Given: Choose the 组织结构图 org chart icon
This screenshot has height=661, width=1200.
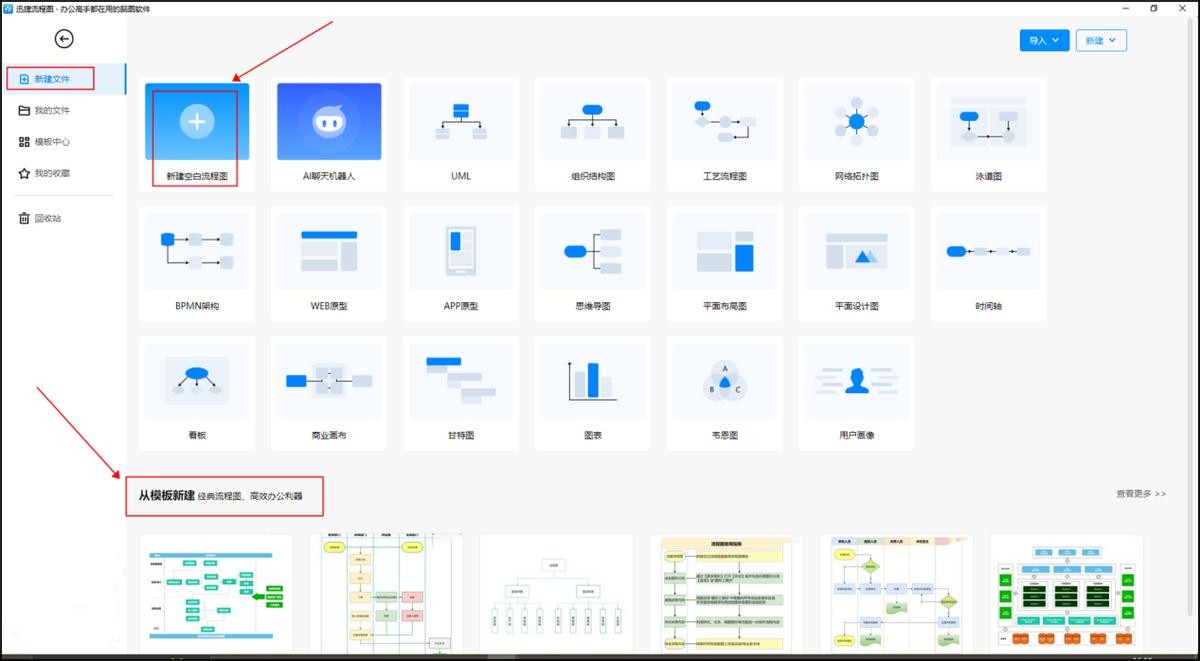Looking at the screenshot, I should 592,122.
